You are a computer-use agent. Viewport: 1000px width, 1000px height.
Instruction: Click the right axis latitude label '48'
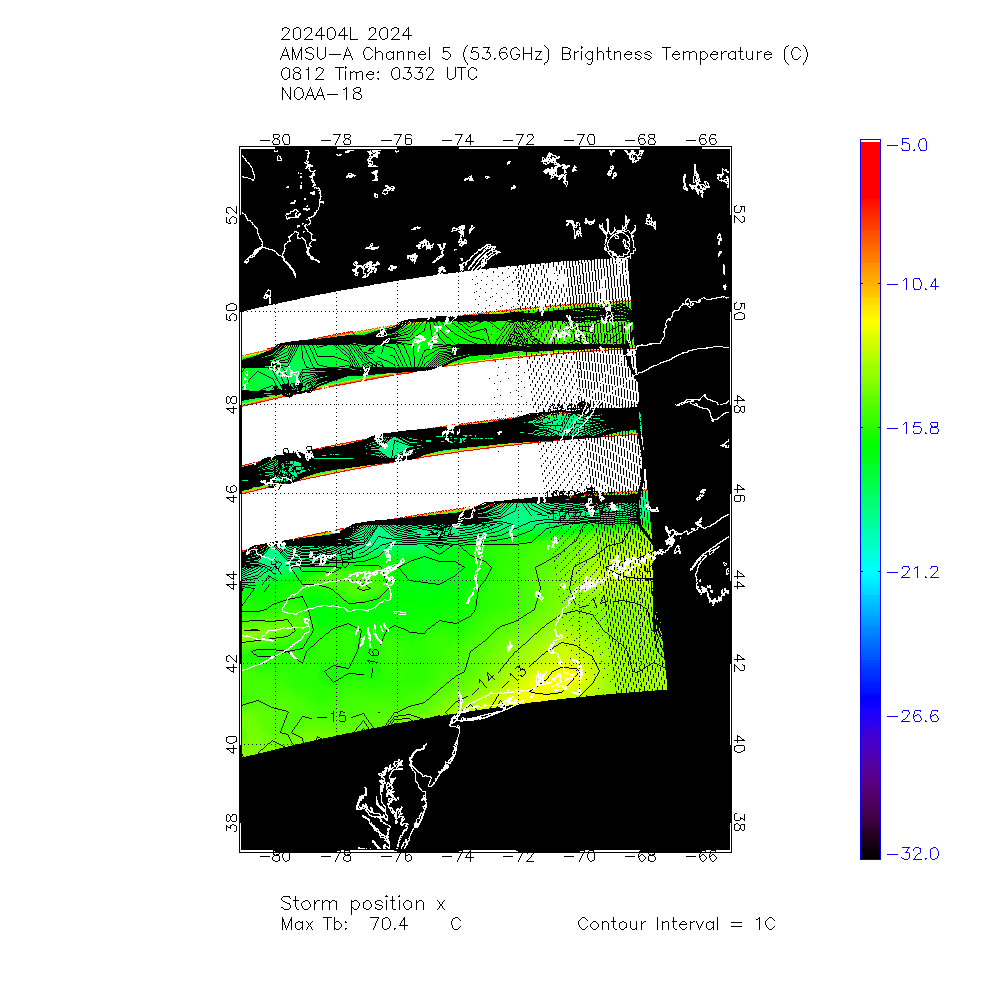[x=739, y=404]
